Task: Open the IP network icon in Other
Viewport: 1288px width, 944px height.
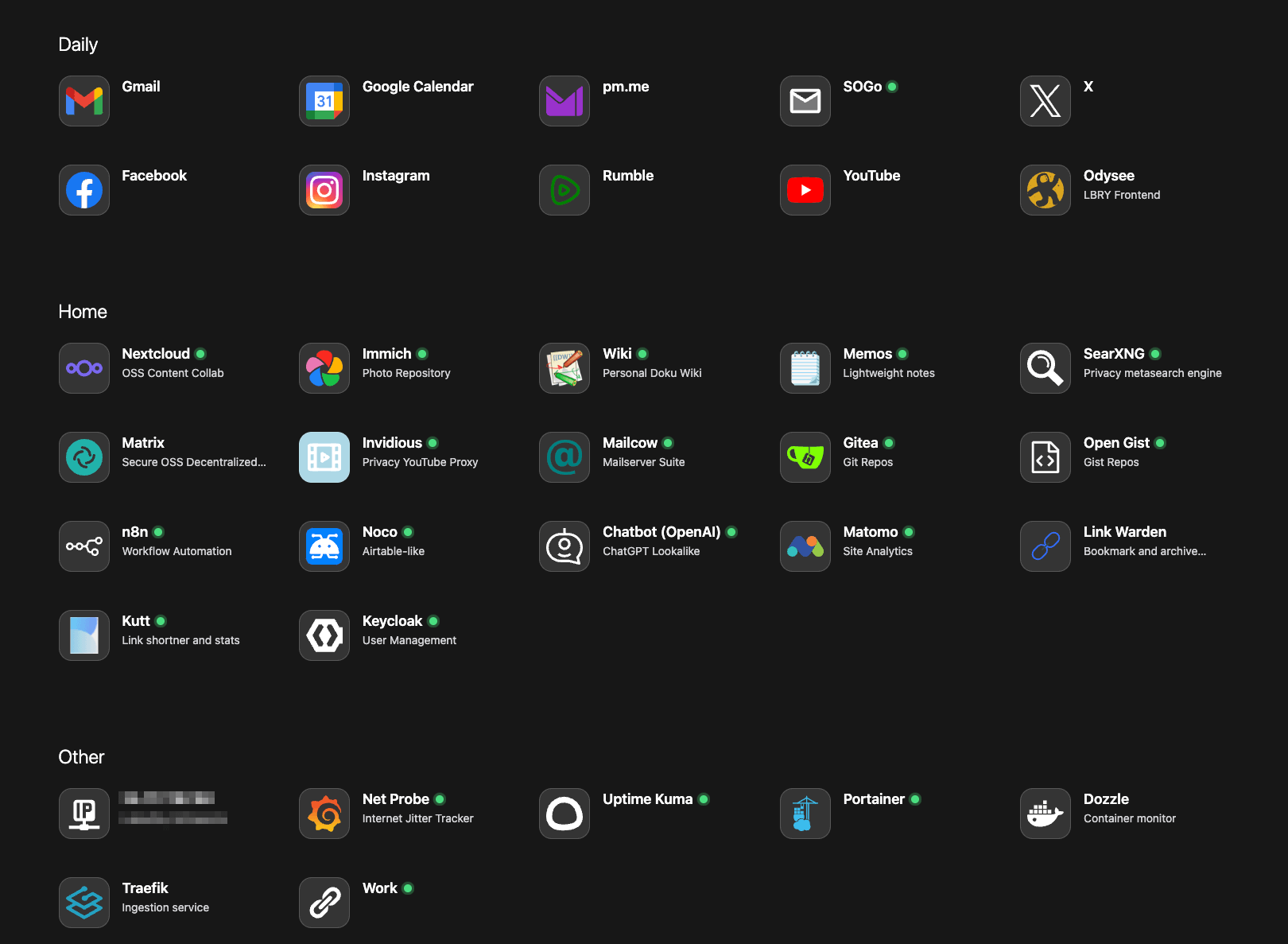Action: point(84,814)
